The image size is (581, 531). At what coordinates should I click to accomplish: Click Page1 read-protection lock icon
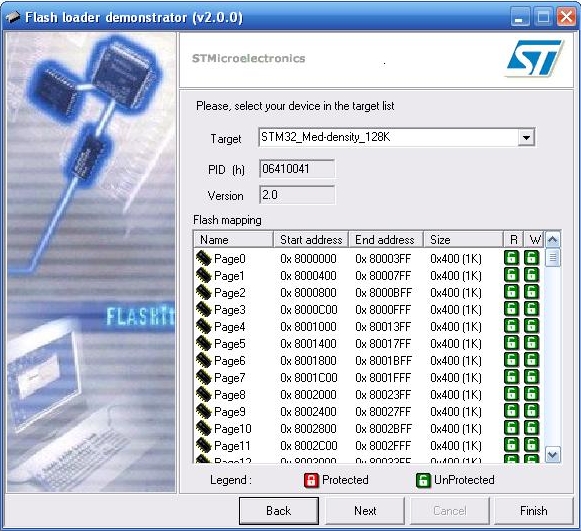[511, 275]
